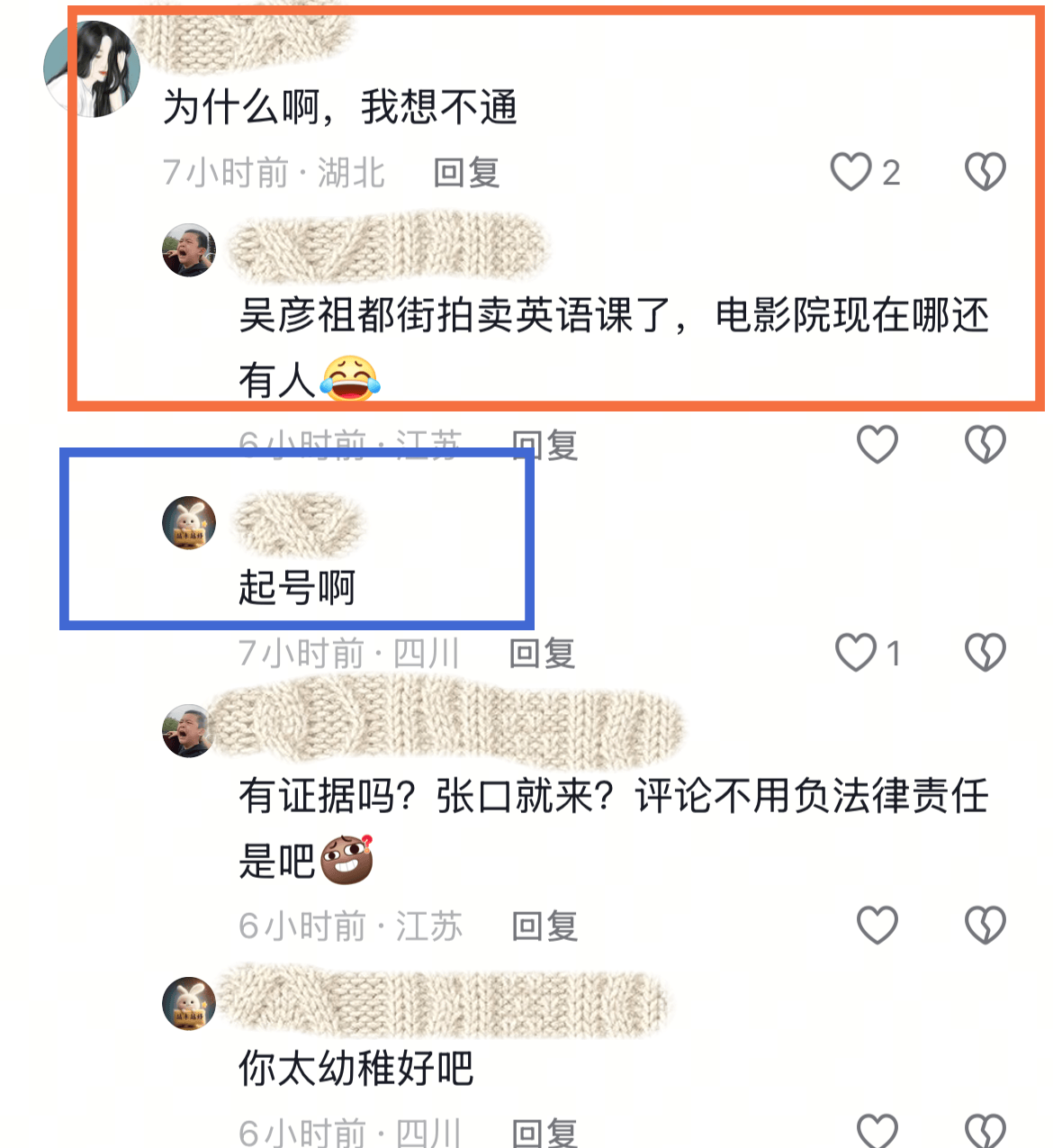
Task: Reply to the "有证据吗" comment from 江苏
Action: pos(544,926)
